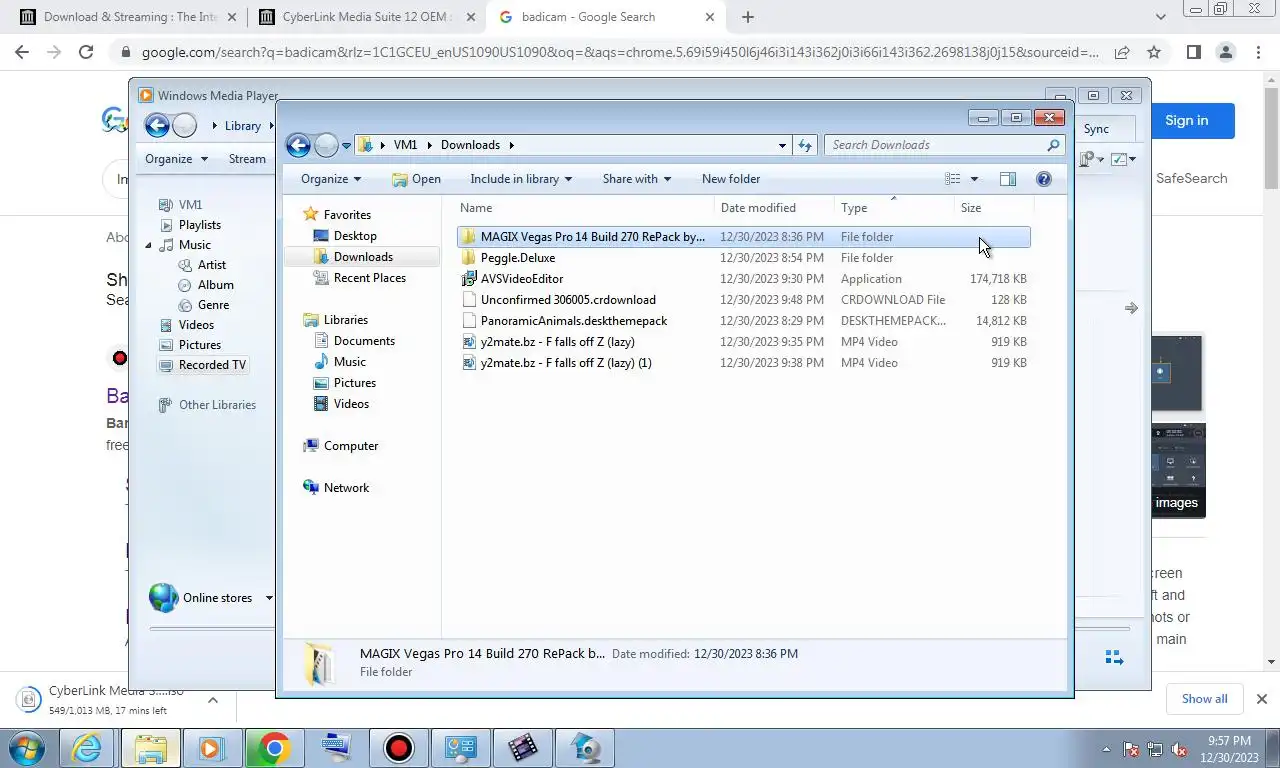Click the Media Player back arrow

157,125
